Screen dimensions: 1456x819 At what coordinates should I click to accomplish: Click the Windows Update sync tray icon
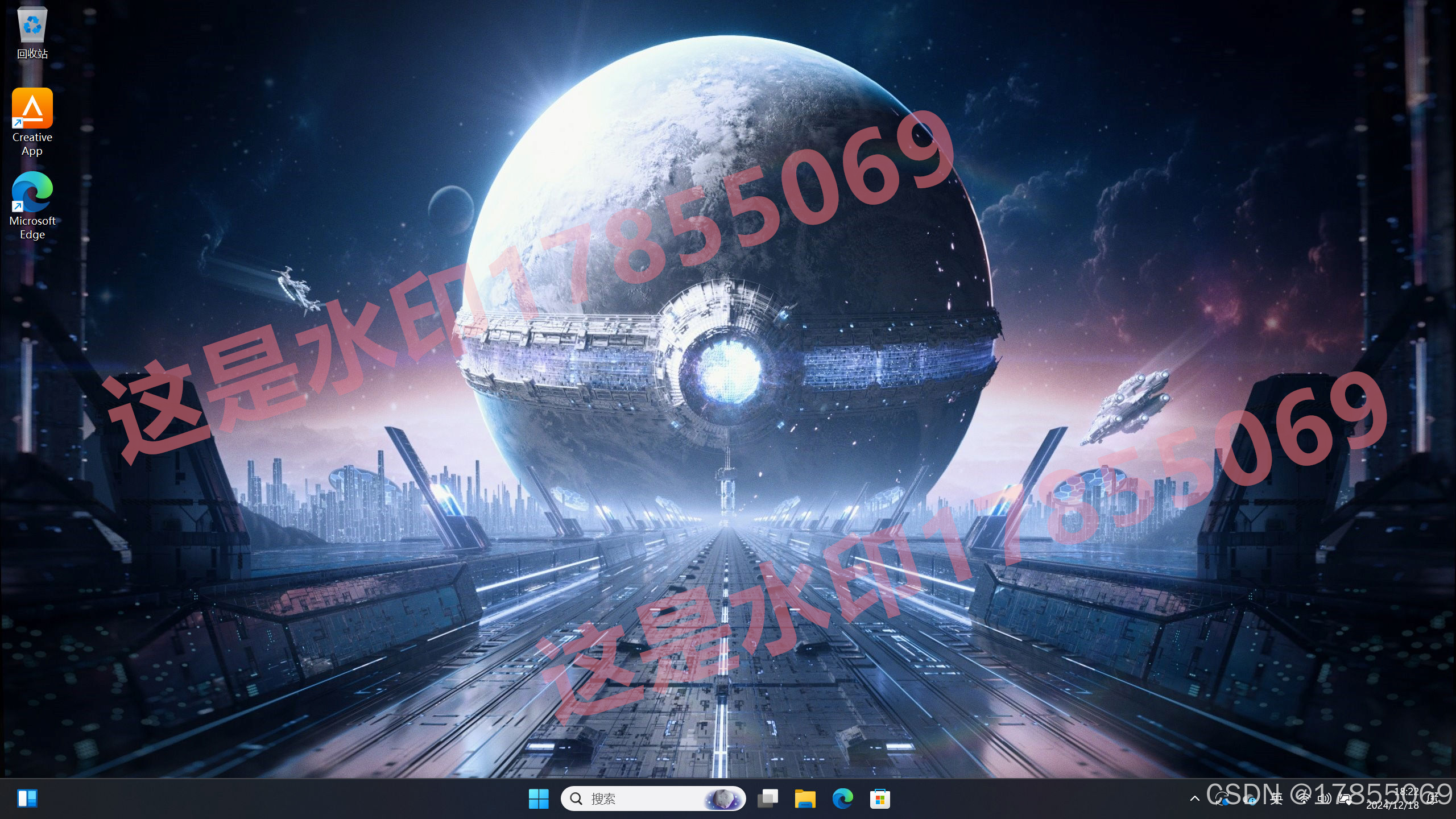point(1222,799)
